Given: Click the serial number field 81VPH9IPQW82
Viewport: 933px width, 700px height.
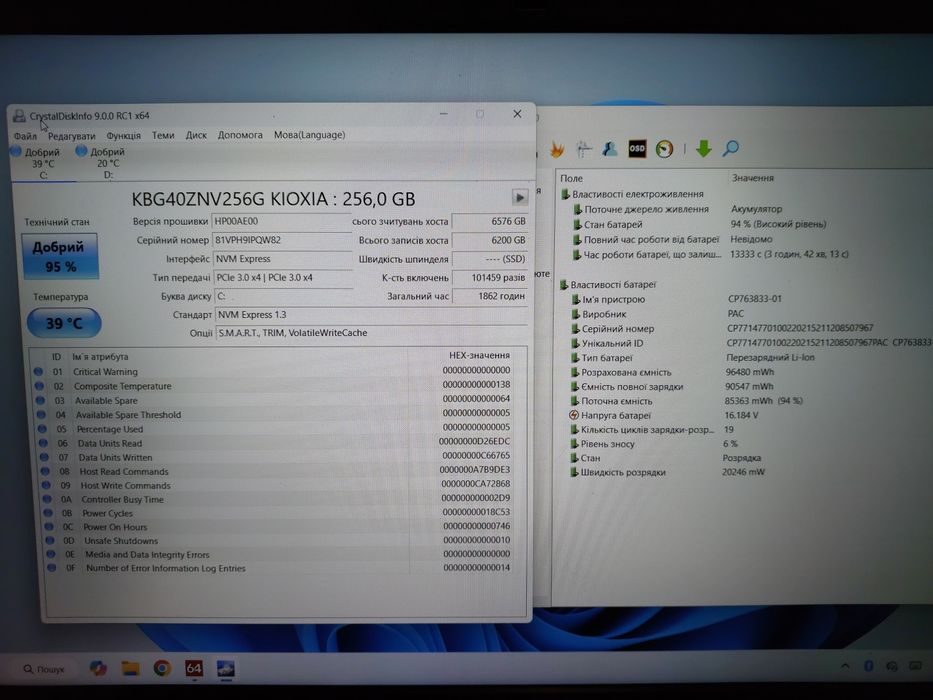Looking at the screenshot, I should (x=281, y=240).
